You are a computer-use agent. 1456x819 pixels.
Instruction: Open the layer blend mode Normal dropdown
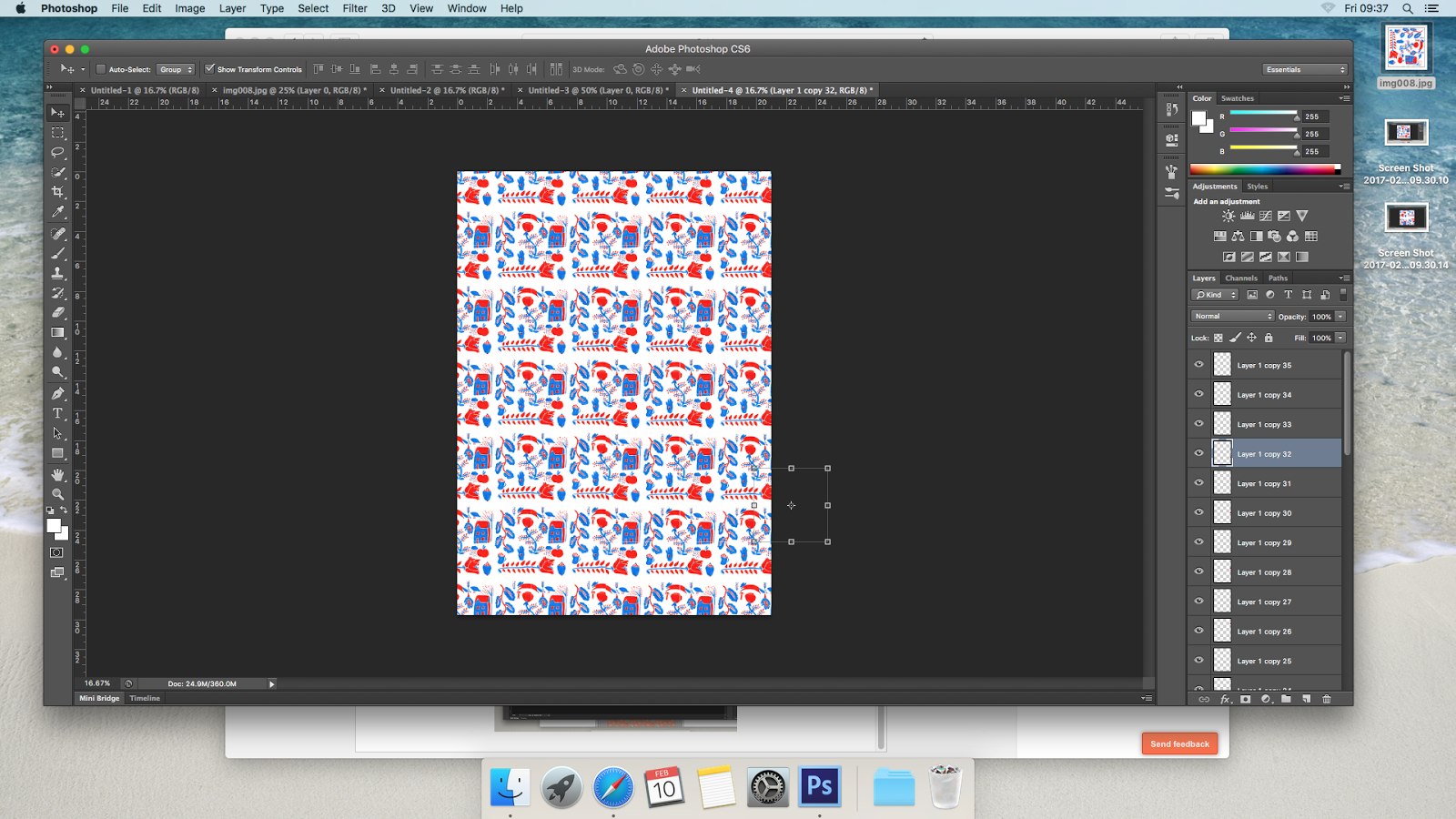[1231, 316]
